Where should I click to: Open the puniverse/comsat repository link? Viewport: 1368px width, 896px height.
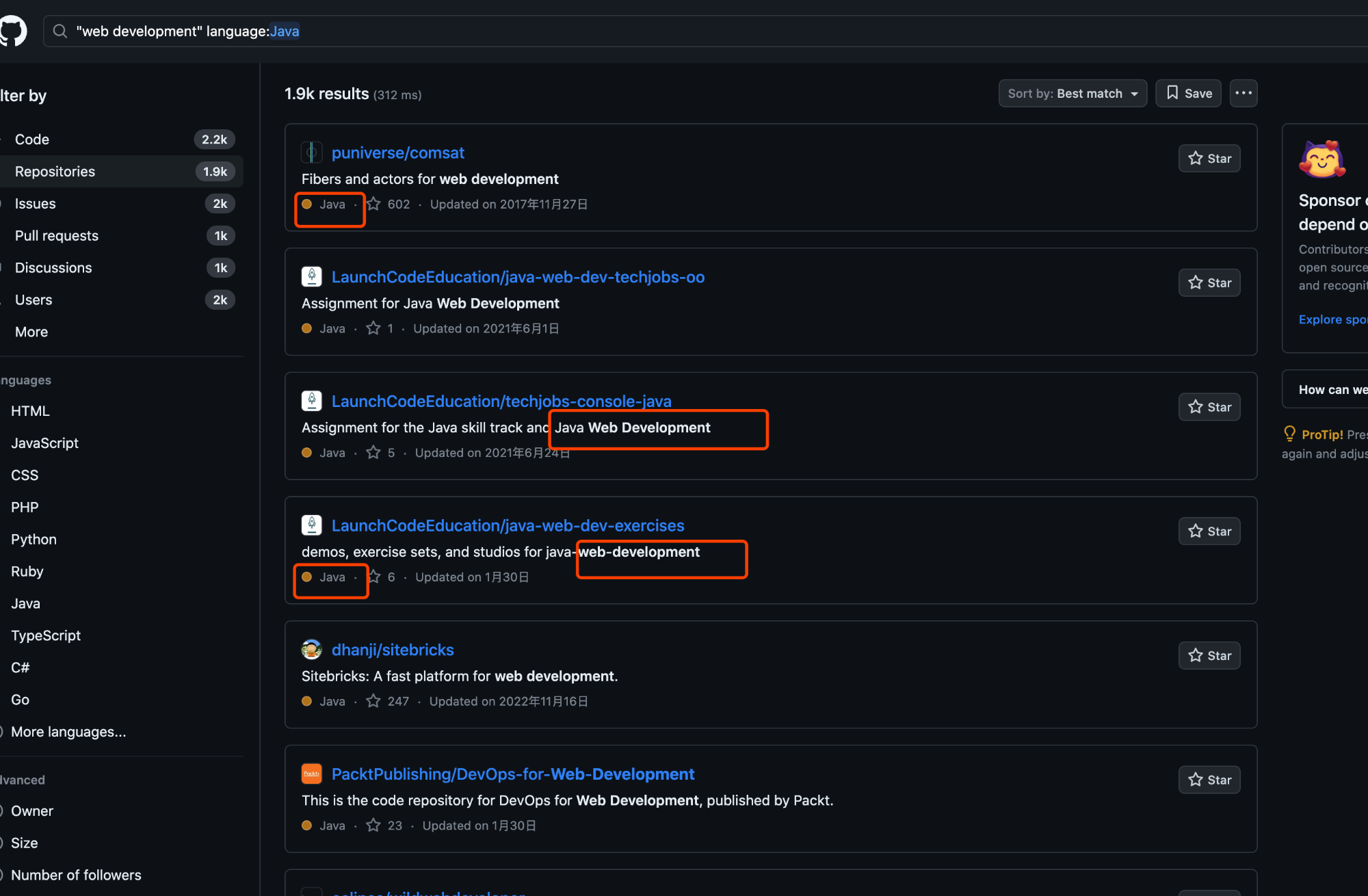tap(397, 153)
